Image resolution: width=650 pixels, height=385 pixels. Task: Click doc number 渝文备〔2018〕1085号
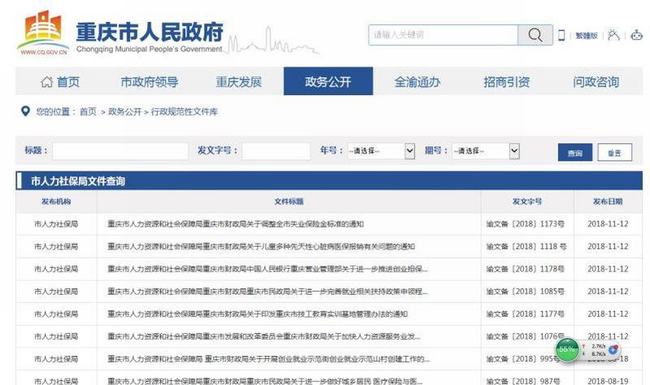pos(525,291)
